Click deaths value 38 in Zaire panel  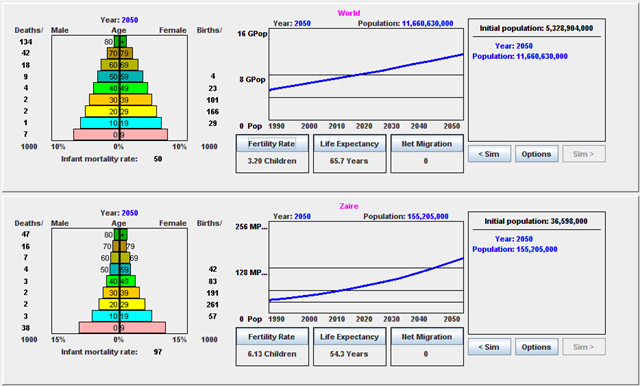[26, 328]
